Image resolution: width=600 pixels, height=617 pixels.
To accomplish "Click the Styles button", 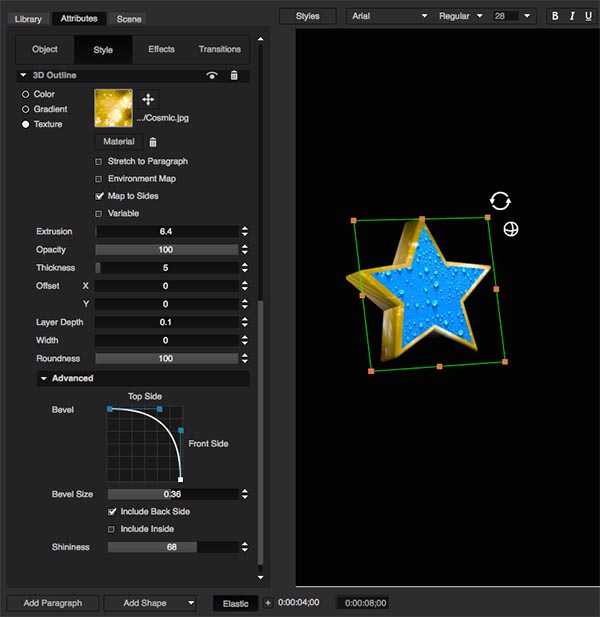I will pos(308,16).
